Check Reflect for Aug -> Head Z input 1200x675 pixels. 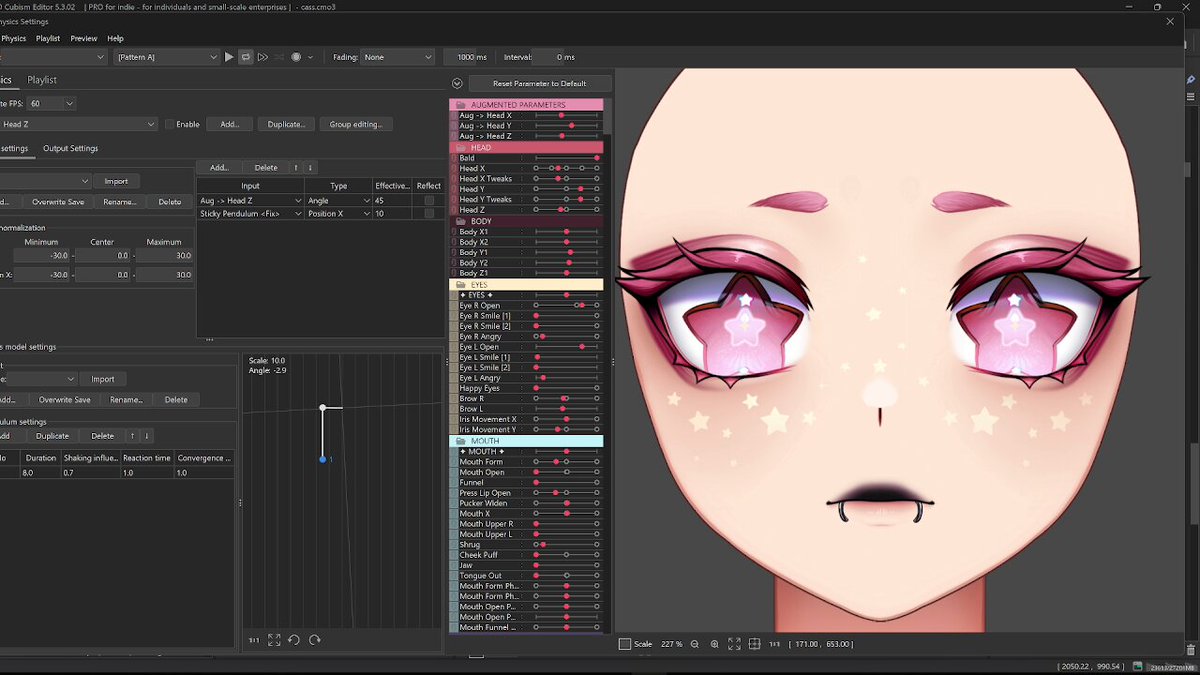pyautogui.click(x=429, y=200)
